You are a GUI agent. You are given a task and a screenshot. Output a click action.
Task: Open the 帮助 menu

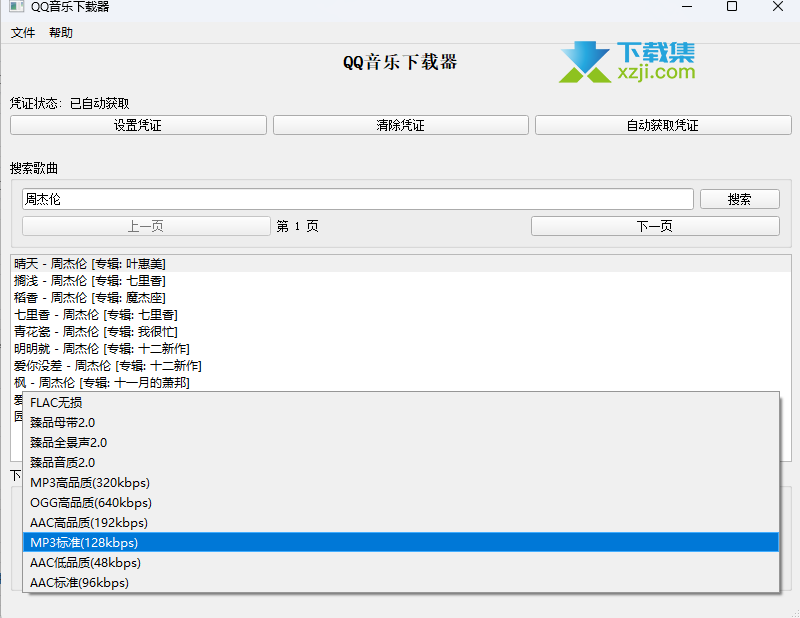pos(61,33)
